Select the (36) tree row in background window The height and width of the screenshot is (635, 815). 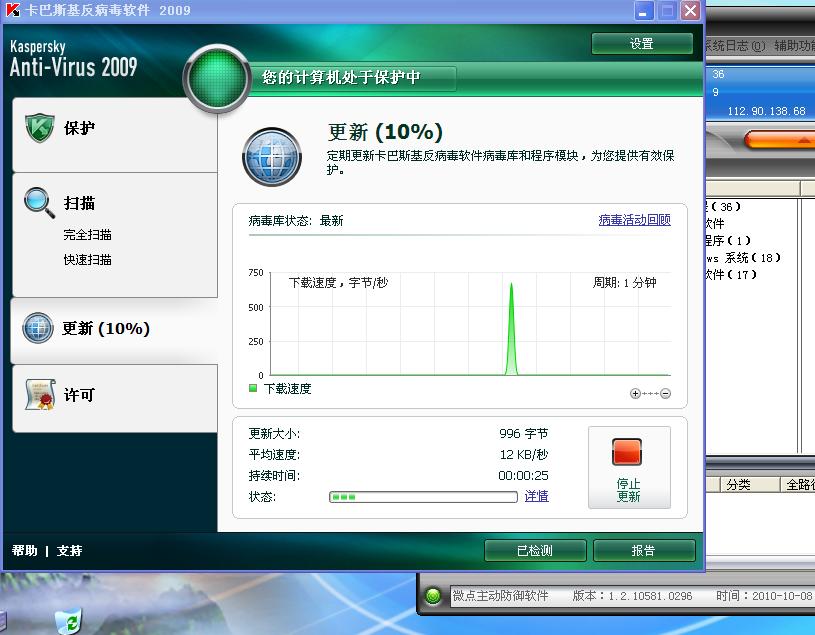point(724,207)
